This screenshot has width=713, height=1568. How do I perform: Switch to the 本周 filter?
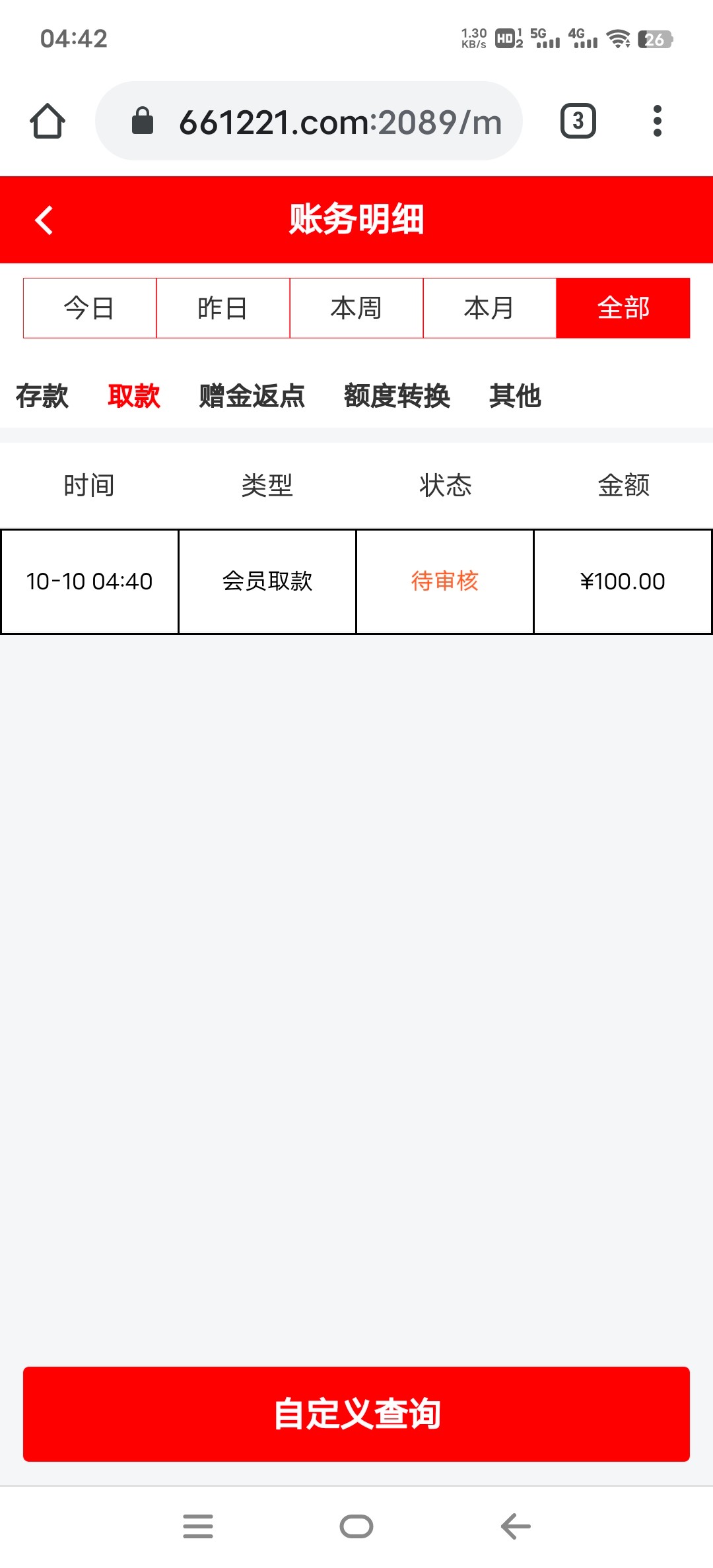pyautogui.click(x=356, y=308)
